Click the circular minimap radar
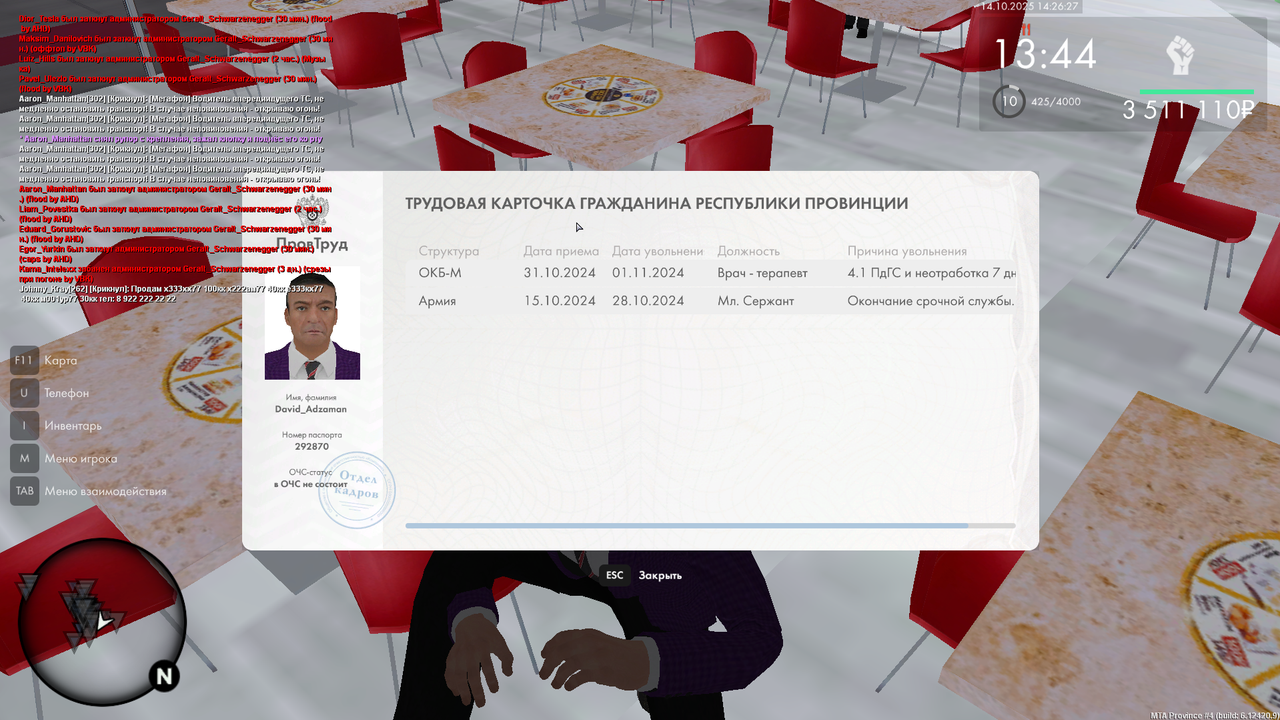 102,622
